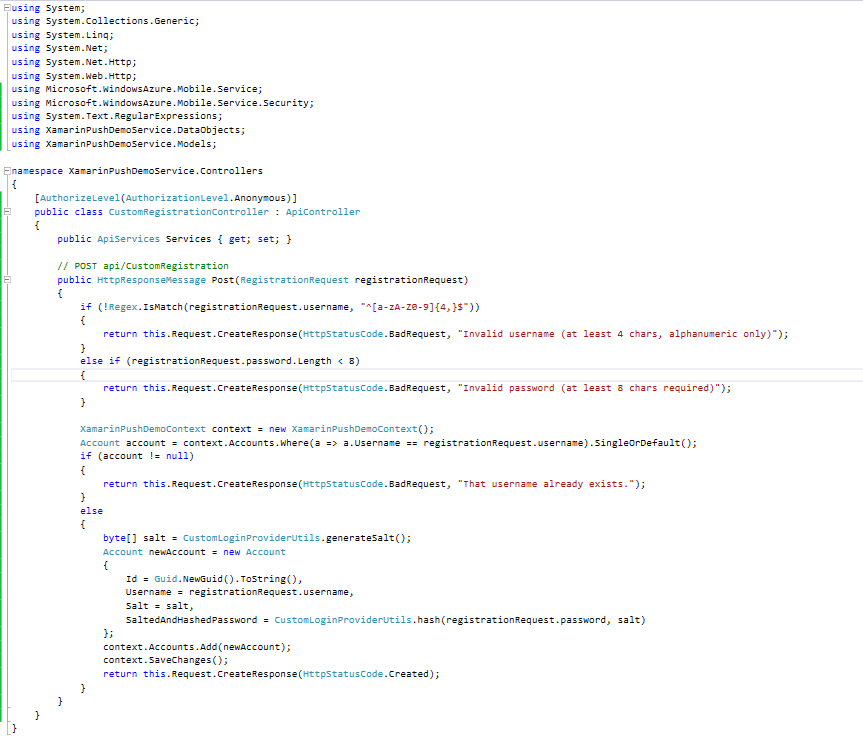The width and height of the screenshot is (863, 751).
Task: Click 'System.Text.RegularExpressions' in the usings
Action: click(x=131, y=116)
